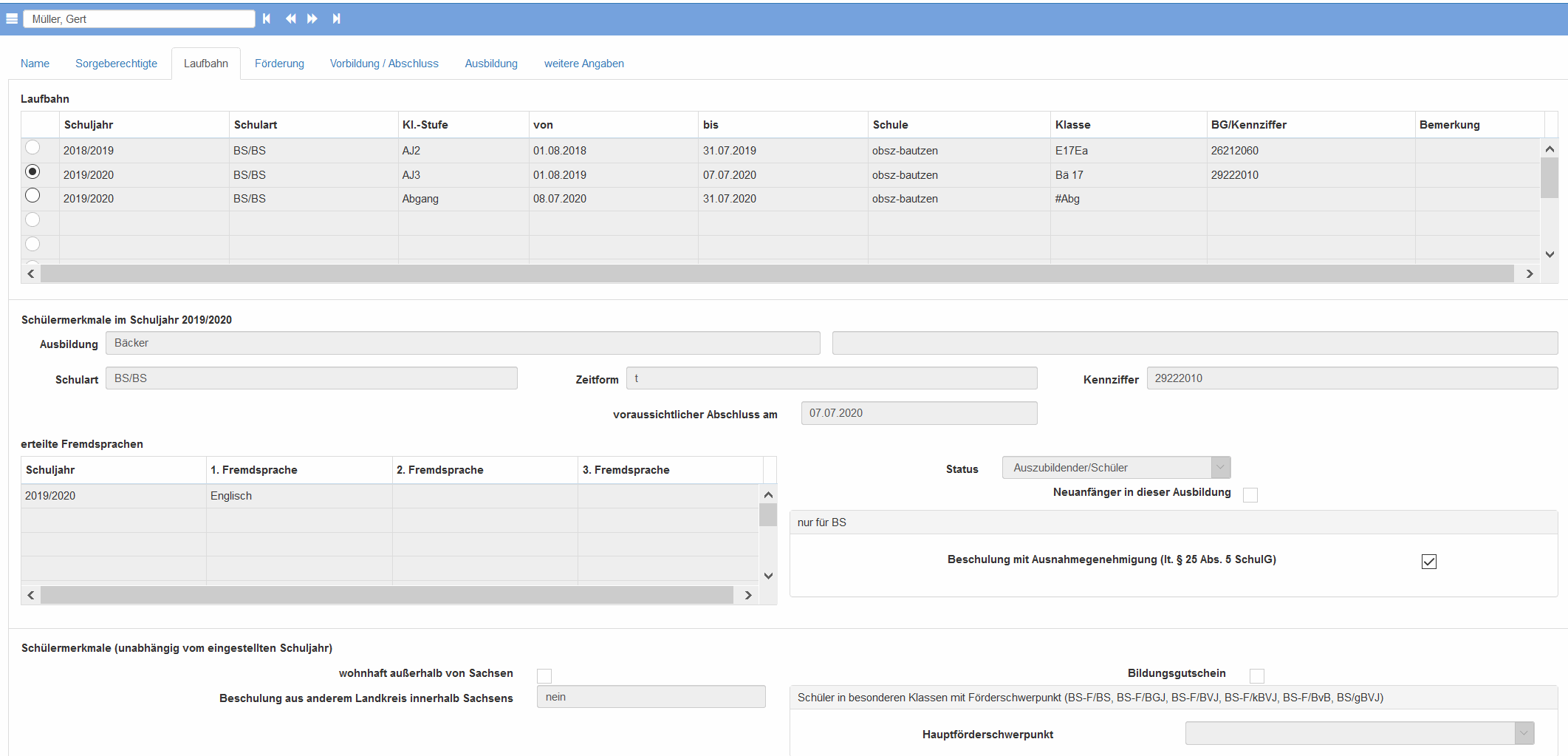
Task: Switch to the Sorgeberechtigte tab
Action: point(116,64)
